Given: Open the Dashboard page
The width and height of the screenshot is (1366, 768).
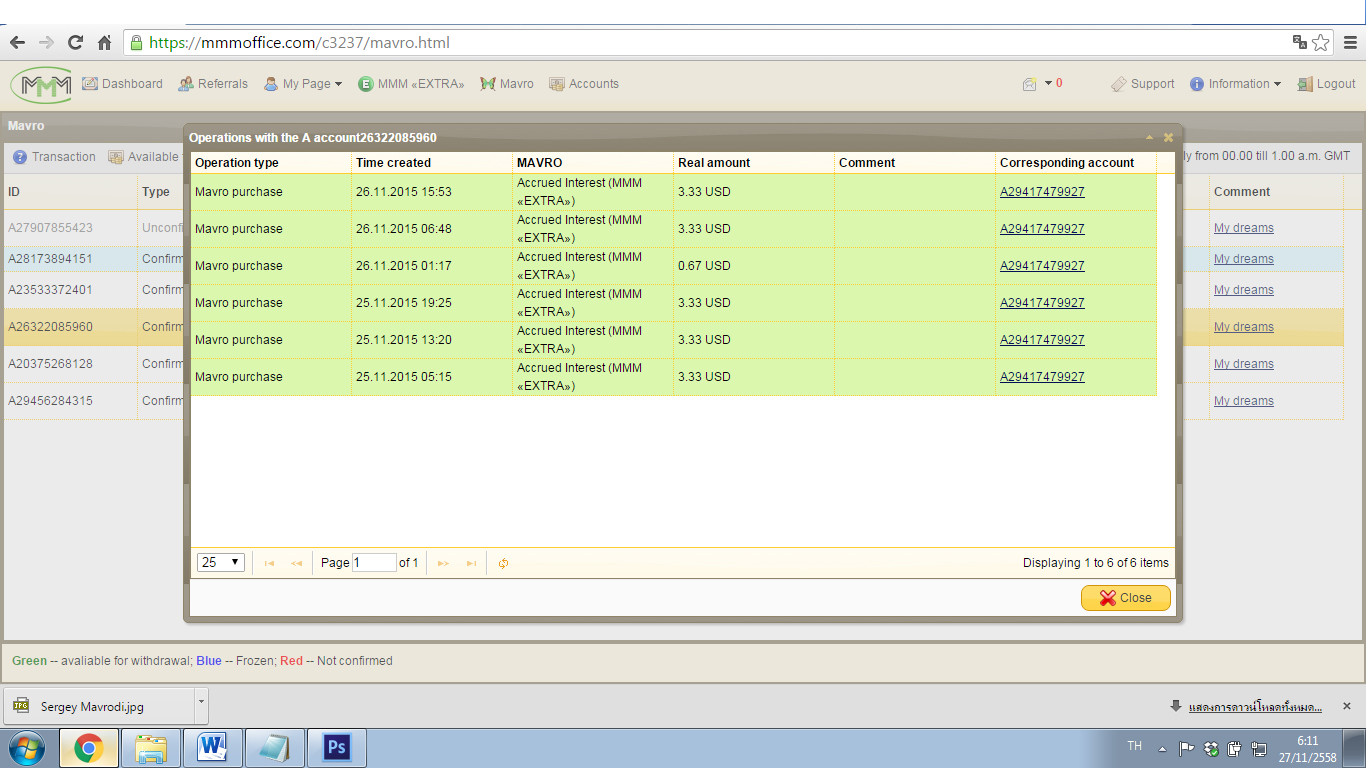Looking at the screenshot, I should pos(122,84).
